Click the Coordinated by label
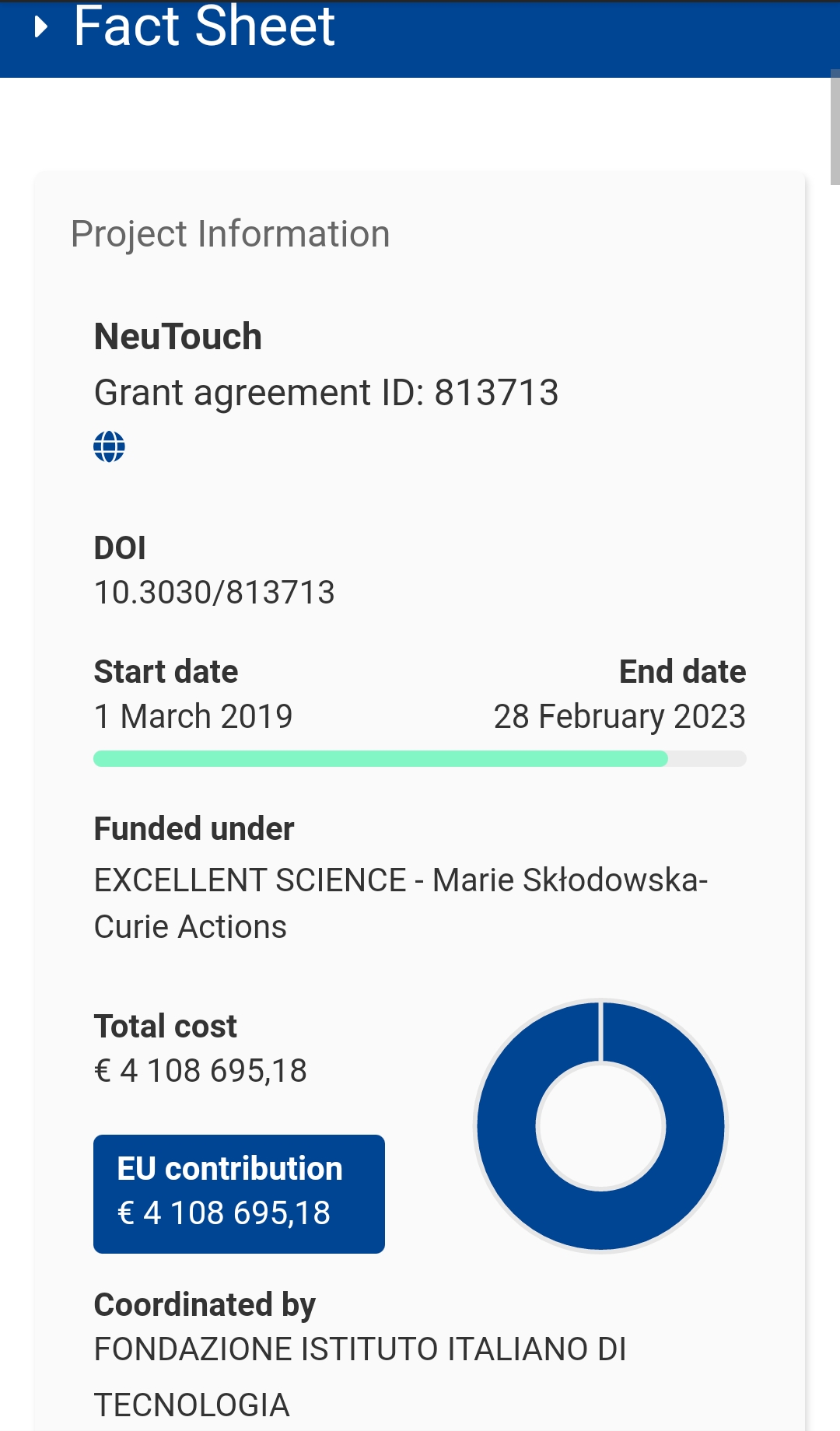The width and height of the screenshot is (840, 1431). pyautogui.click(x=205, y=1305)
